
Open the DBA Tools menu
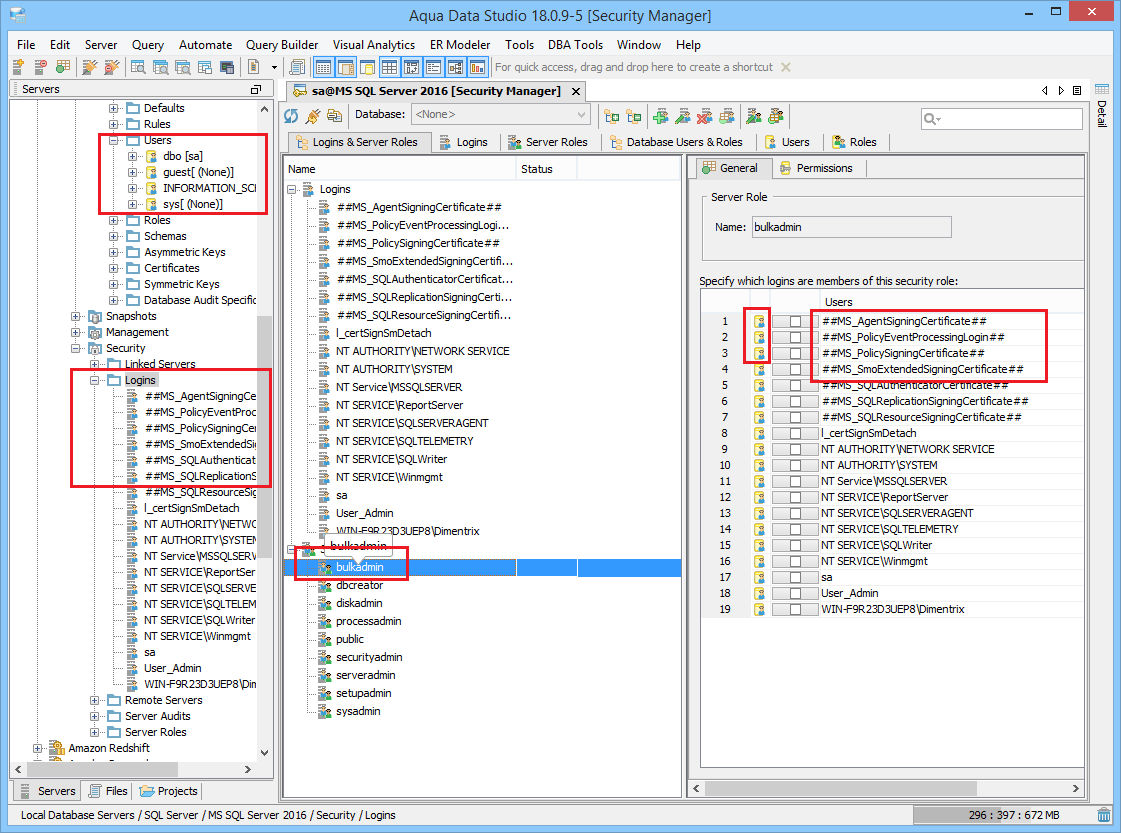(576, 45)
